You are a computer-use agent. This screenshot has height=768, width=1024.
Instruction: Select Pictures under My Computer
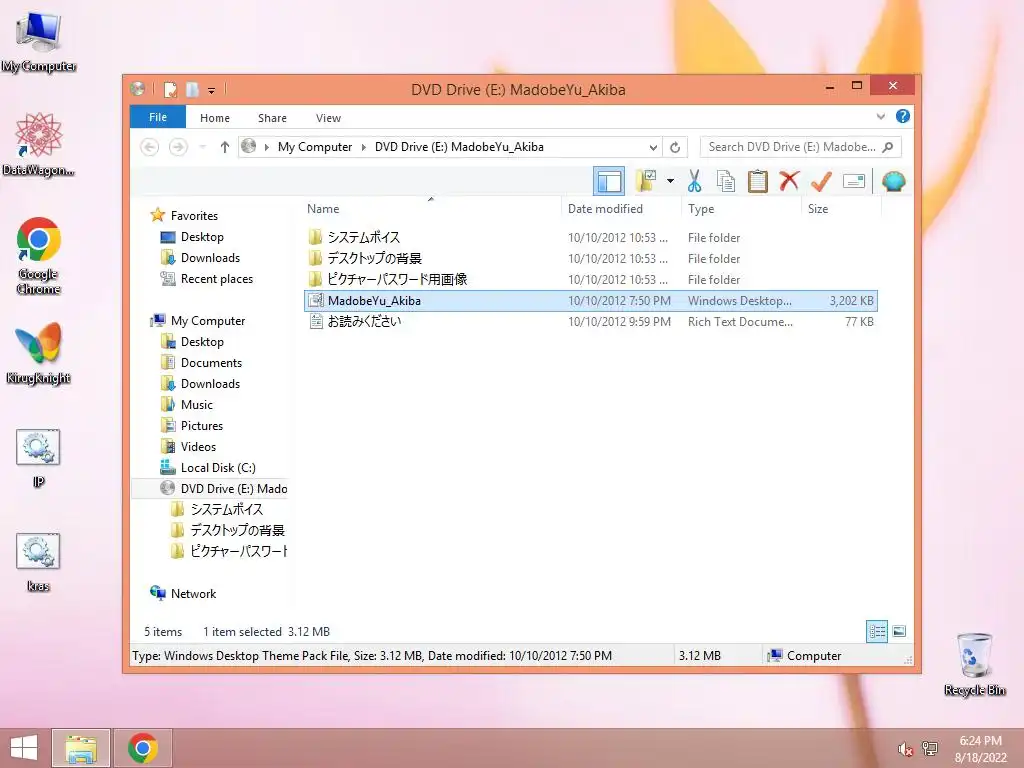(x=202, y=425)
